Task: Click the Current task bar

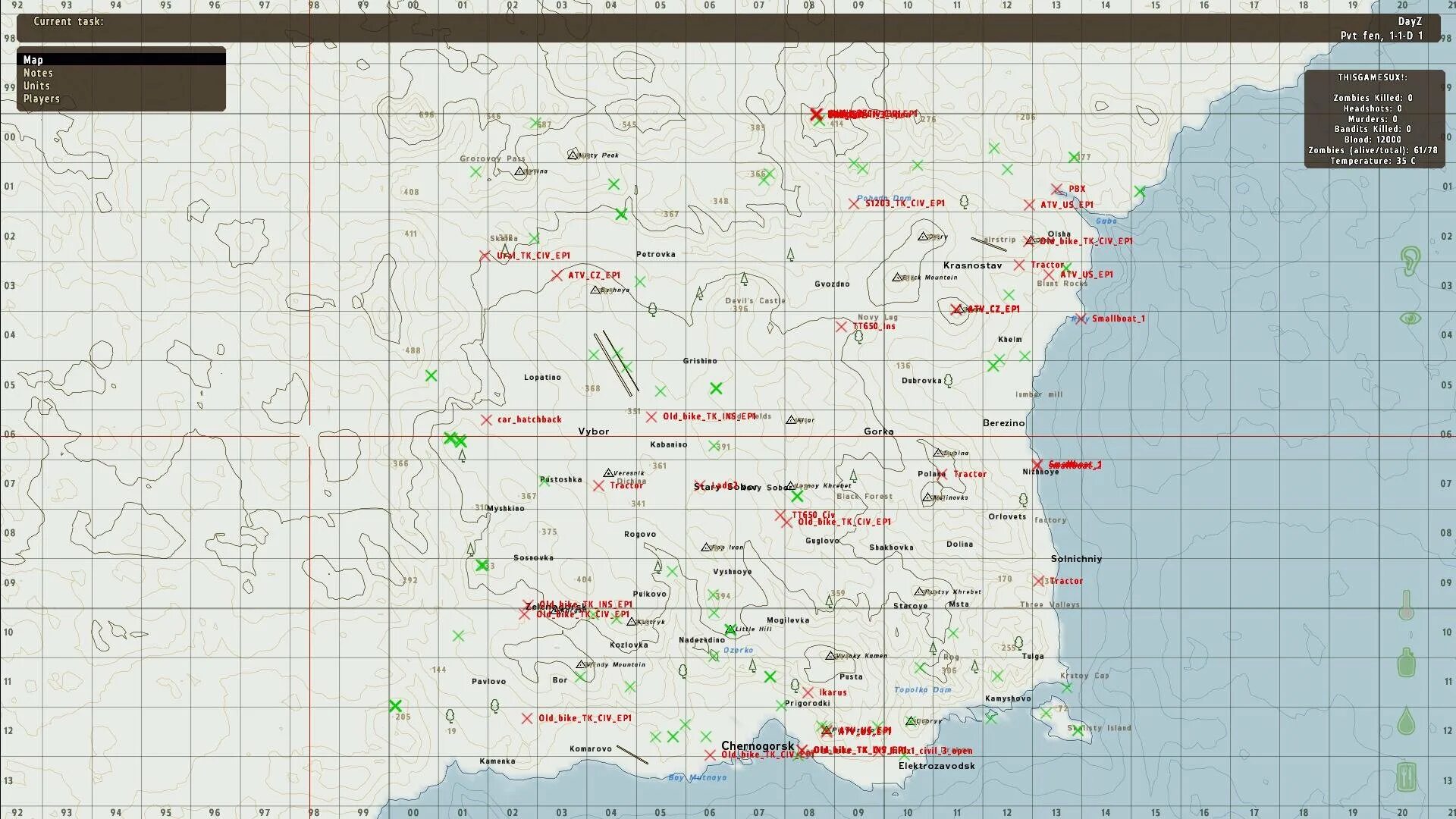Action: pos(728,28)
